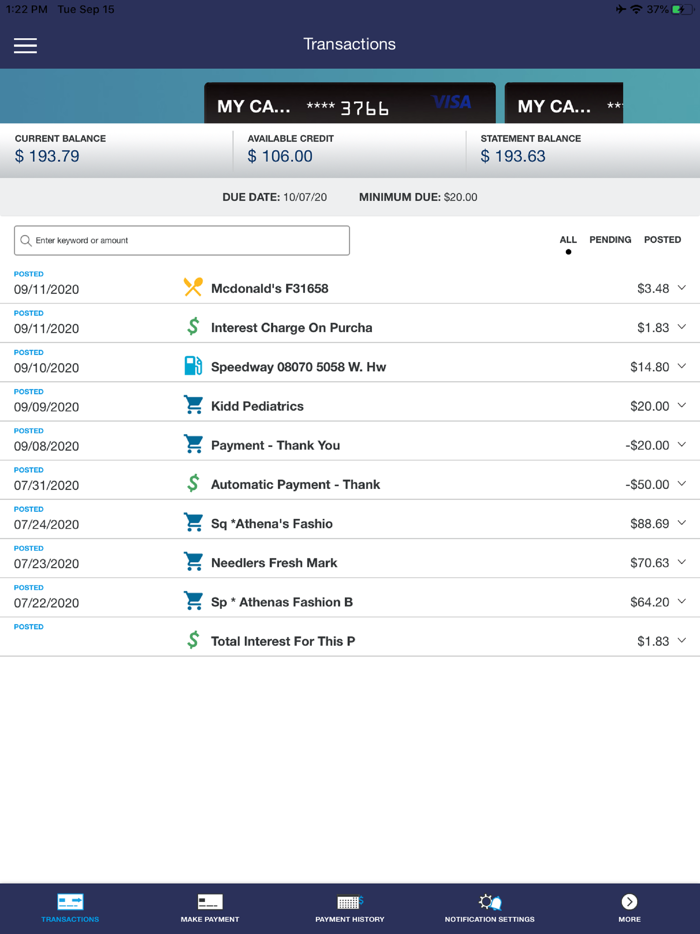Tap the Speedway 08070 5058 W. Hw name
700x934 pixels.
298,367
